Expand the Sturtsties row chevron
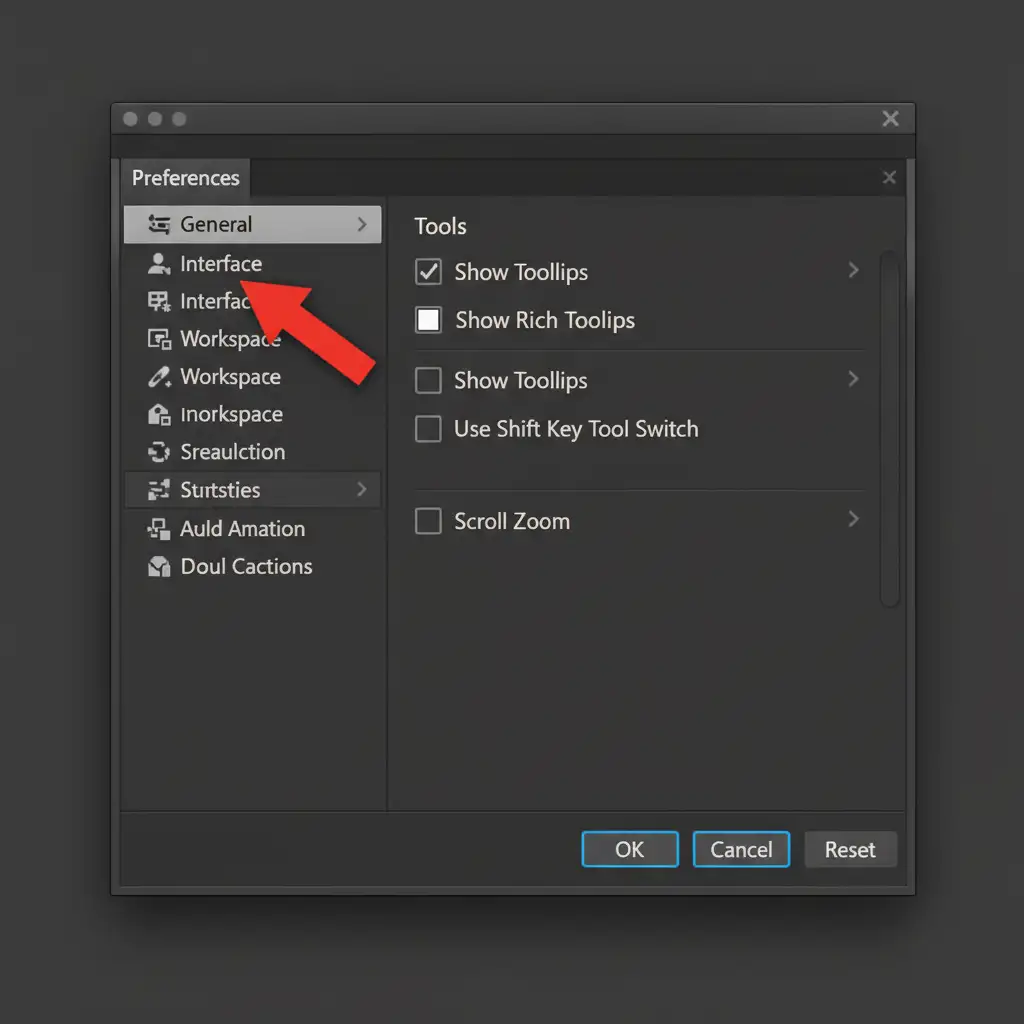 point(362,490)
